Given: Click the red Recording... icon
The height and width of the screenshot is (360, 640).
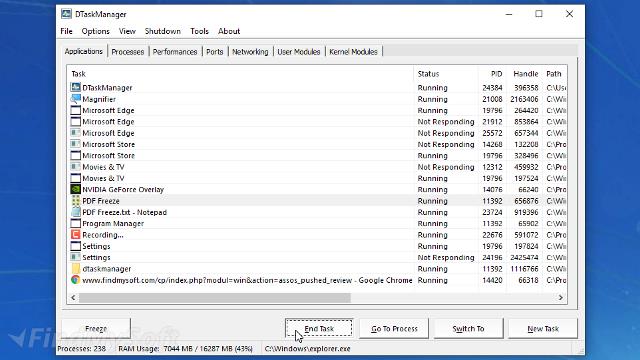Looking at the screenshot, I should [x=76, y=235].
